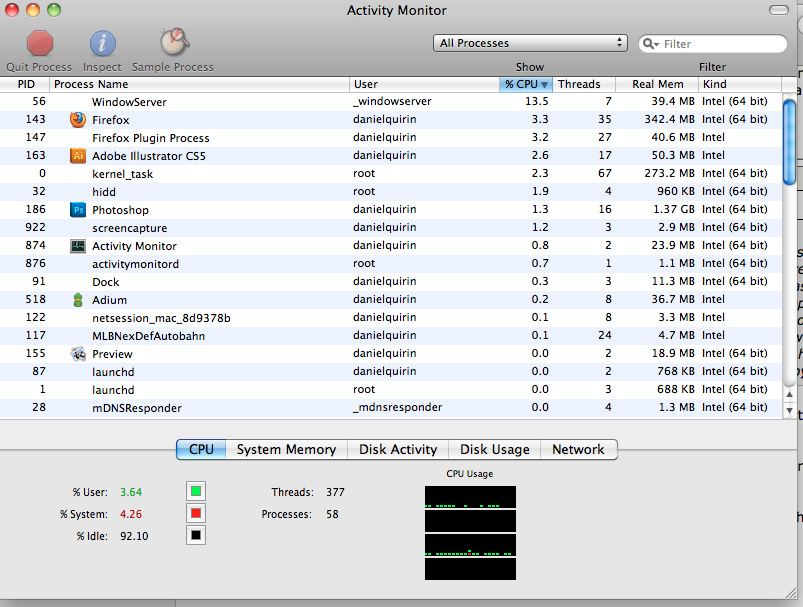Select the Photoshop Ps icon

(x=78, y=210)
